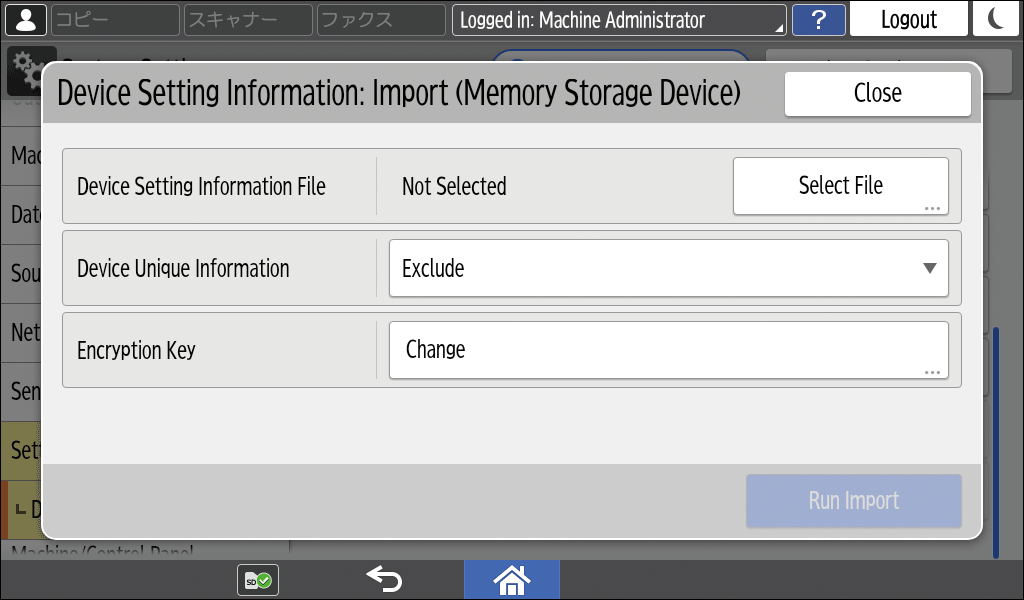Tap the Encryption Key Change field

pyautogui.click(x=668, y=350)
